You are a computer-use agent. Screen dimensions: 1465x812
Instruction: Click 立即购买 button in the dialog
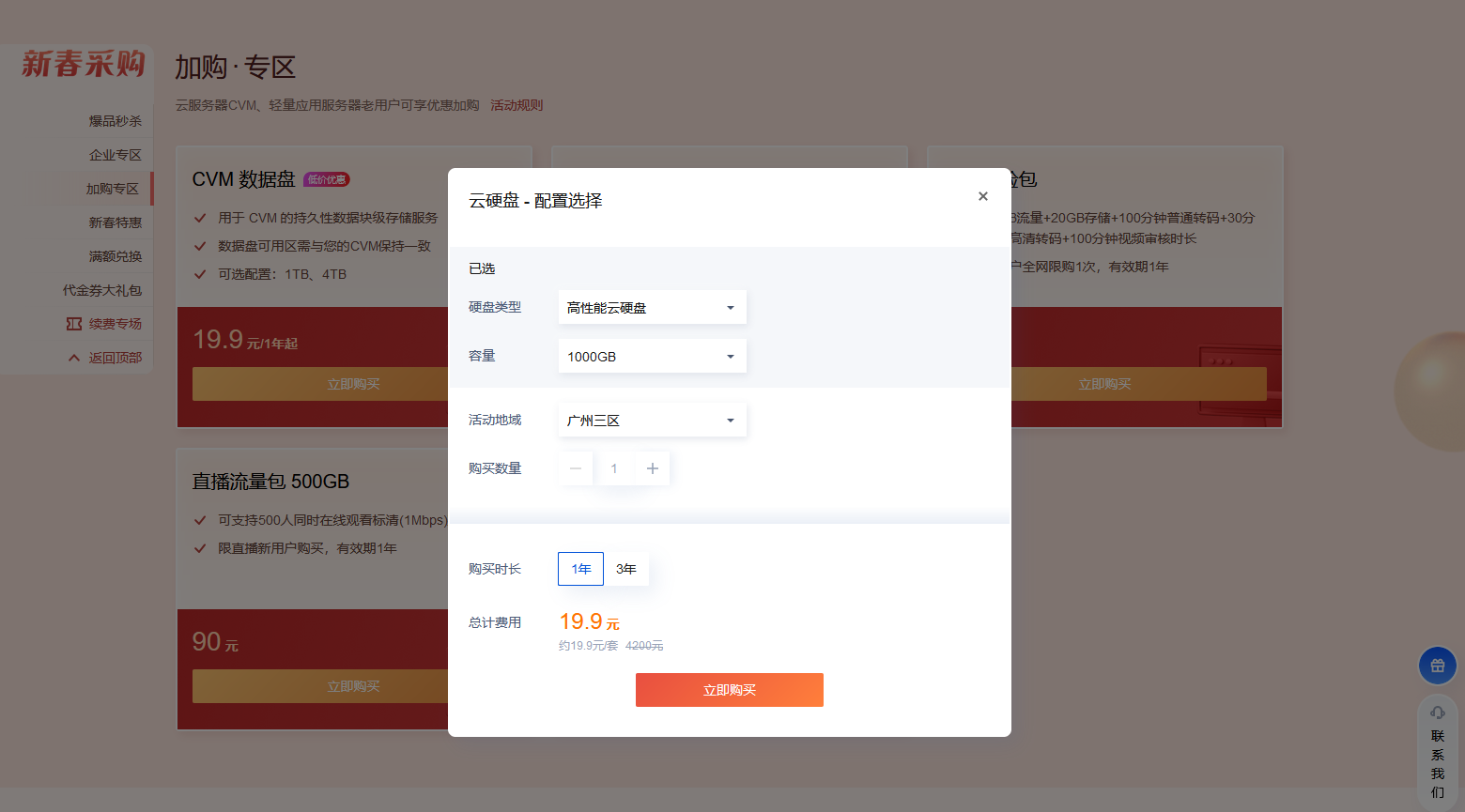(730, 690)
